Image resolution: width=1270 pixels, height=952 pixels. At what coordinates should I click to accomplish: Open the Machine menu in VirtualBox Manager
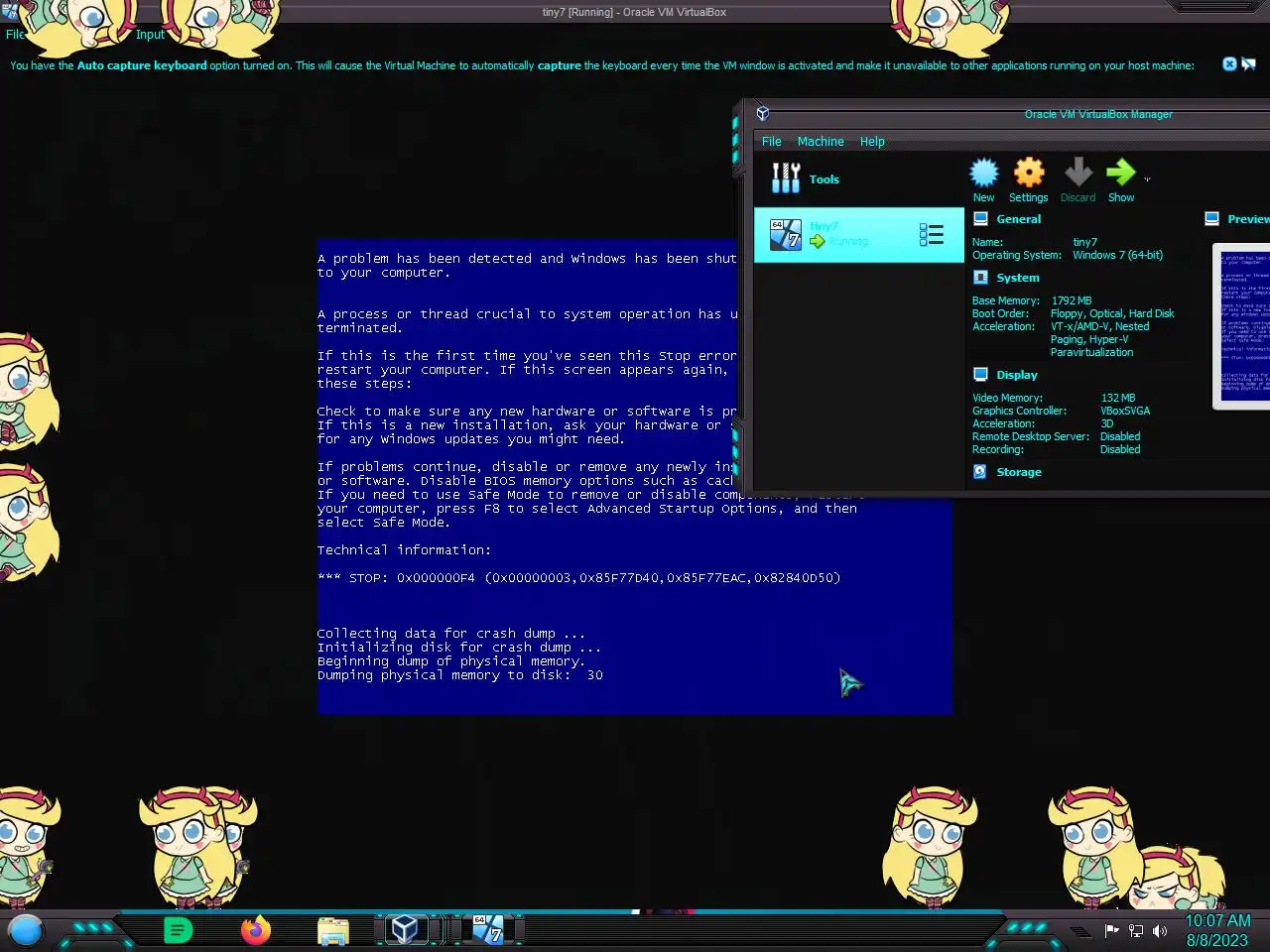821,142
